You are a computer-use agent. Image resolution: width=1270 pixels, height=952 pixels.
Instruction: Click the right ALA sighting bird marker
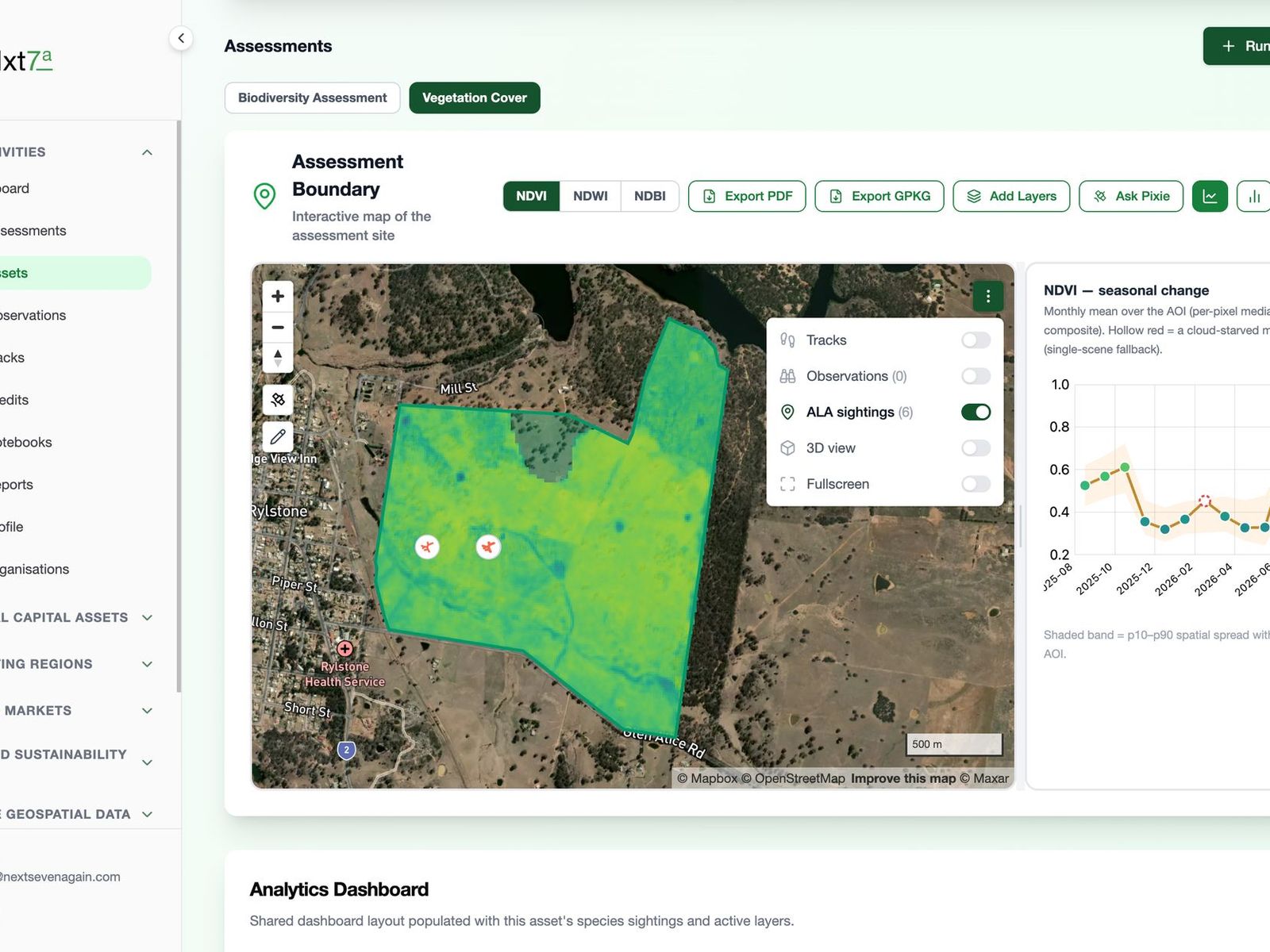[488, 547]
